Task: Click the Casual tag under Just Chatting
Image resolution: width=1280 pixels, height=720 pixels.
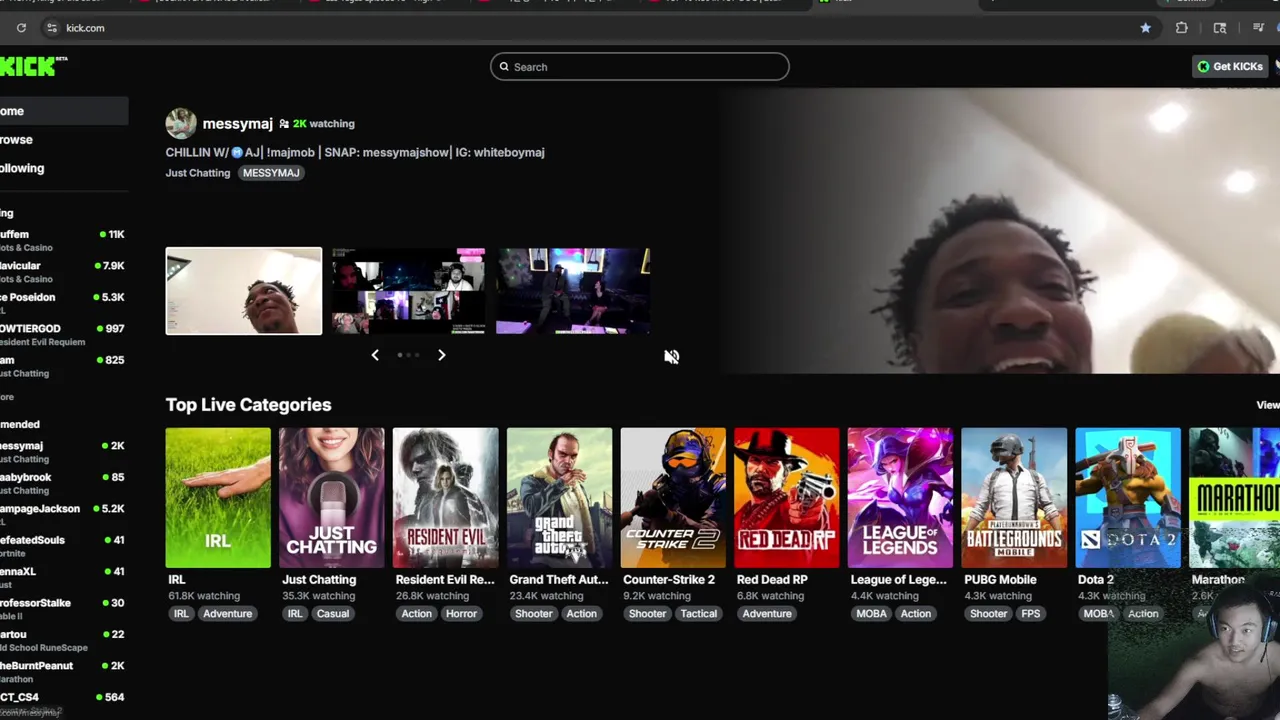Action: [x=333, y=614]
